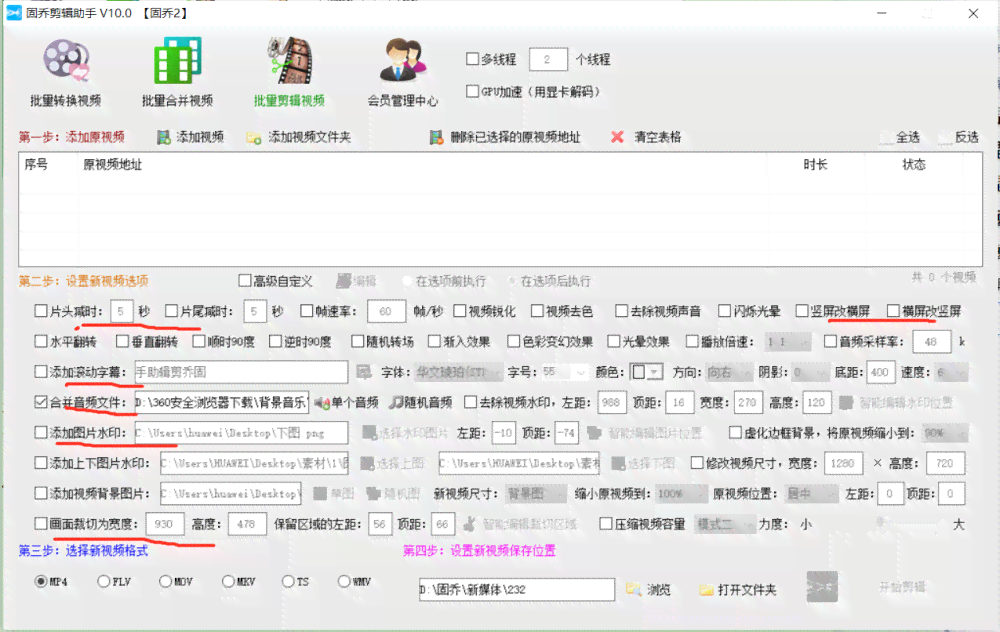Select MKV format radio button
This screenshot has width=1000, height=632.
228,582
